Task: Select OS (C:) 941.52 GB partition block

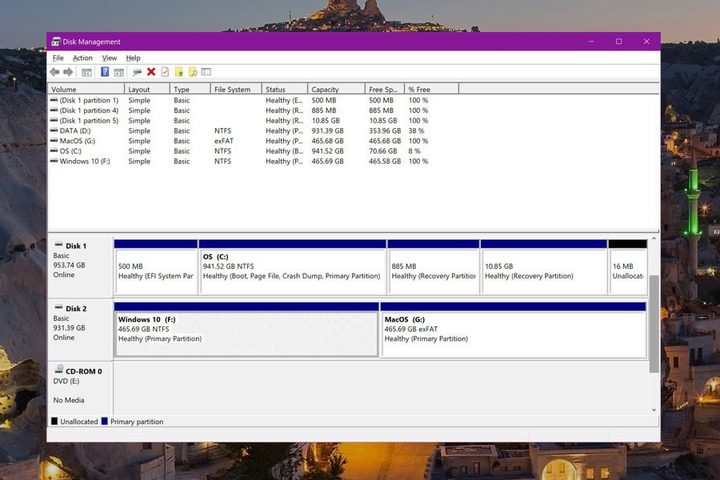Action: 292,267
